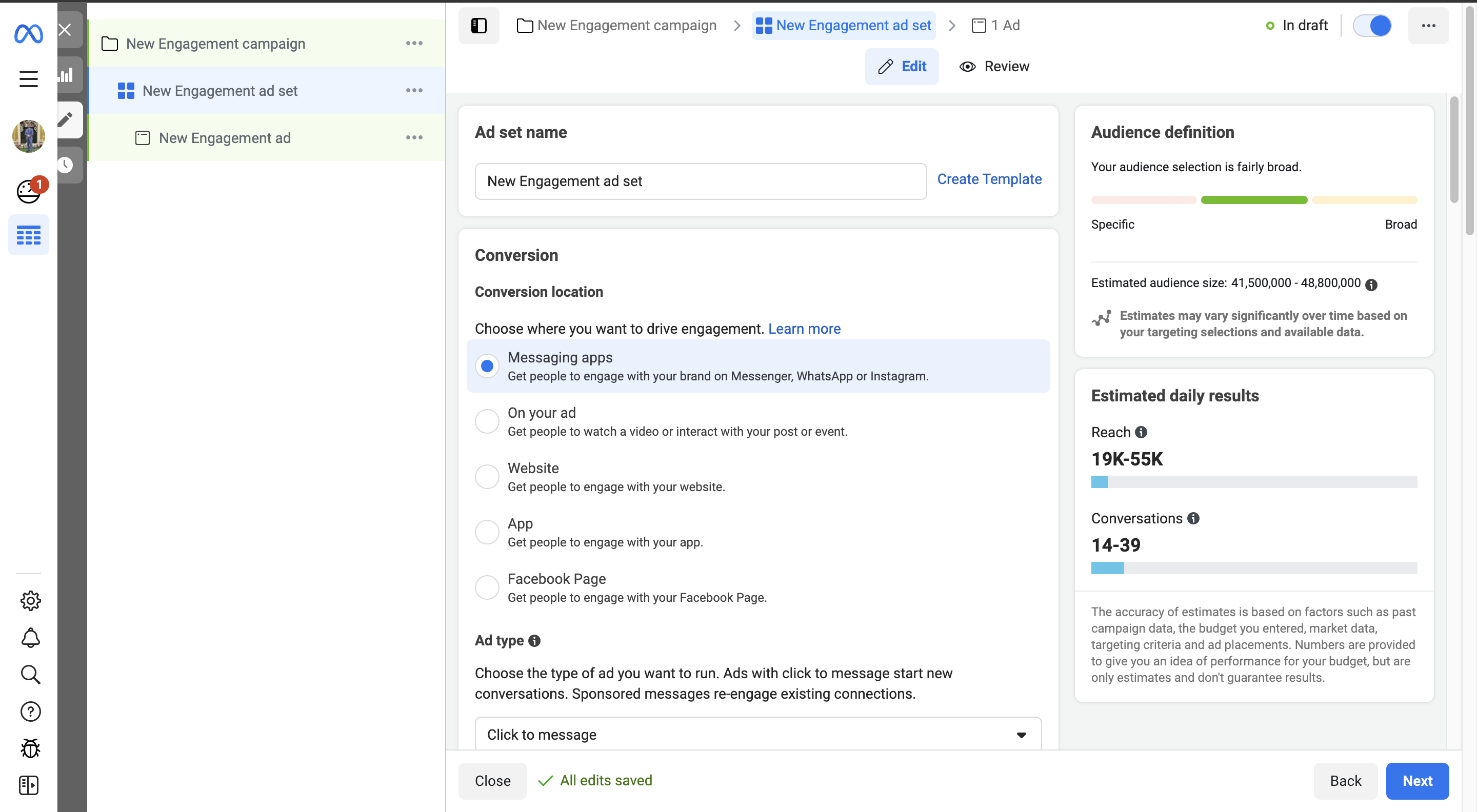Open options menu for New Engagement ad

coord(414,137)
